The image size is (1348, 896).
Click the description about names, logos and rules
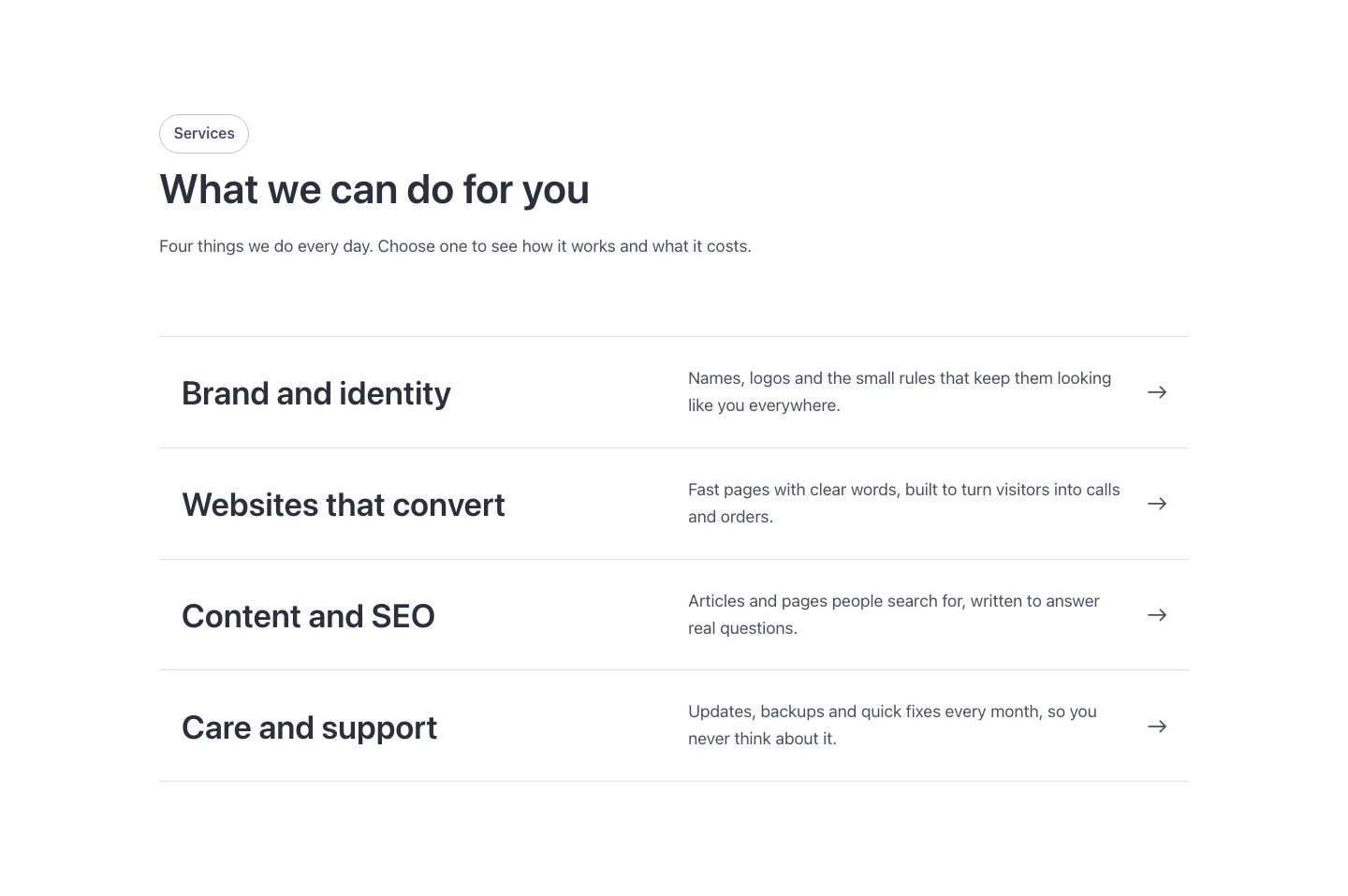point(900,392)
